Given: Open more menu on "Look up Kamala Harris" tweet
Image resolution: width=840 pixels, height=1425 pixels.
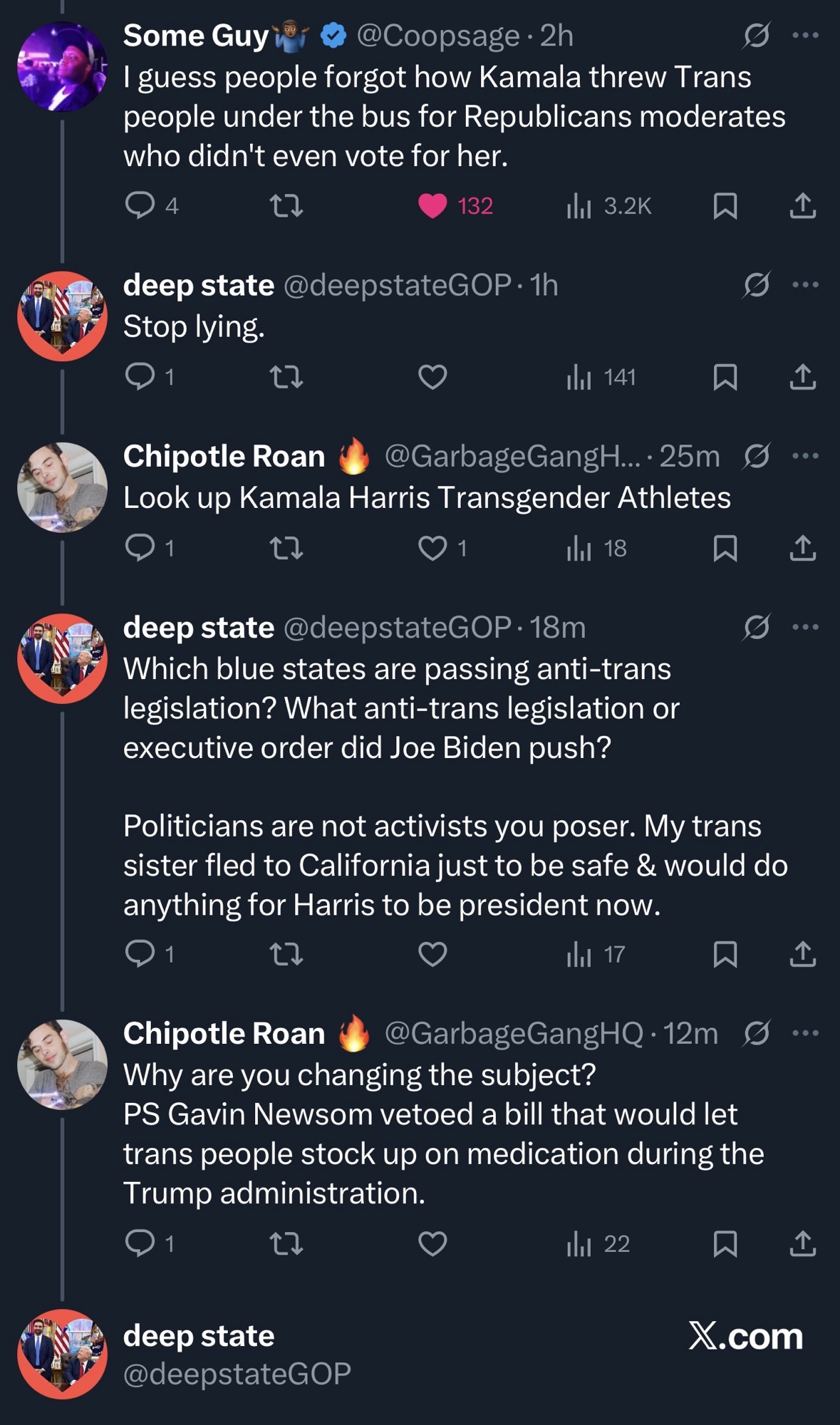Looking at the screenshot, I should [x=805, y=456].
